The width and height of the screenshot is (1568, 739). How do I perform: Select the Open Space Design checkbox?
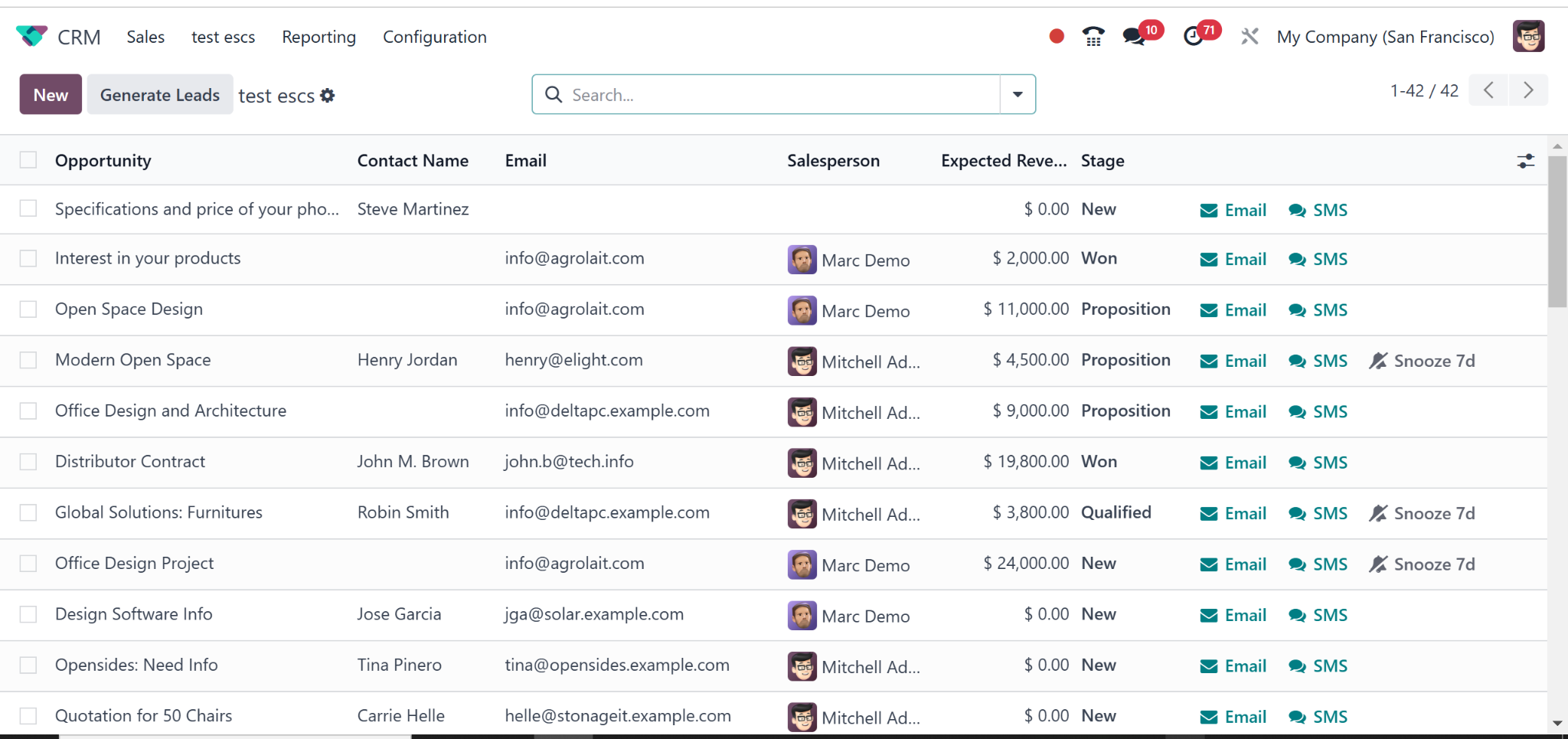pos(28,309)
